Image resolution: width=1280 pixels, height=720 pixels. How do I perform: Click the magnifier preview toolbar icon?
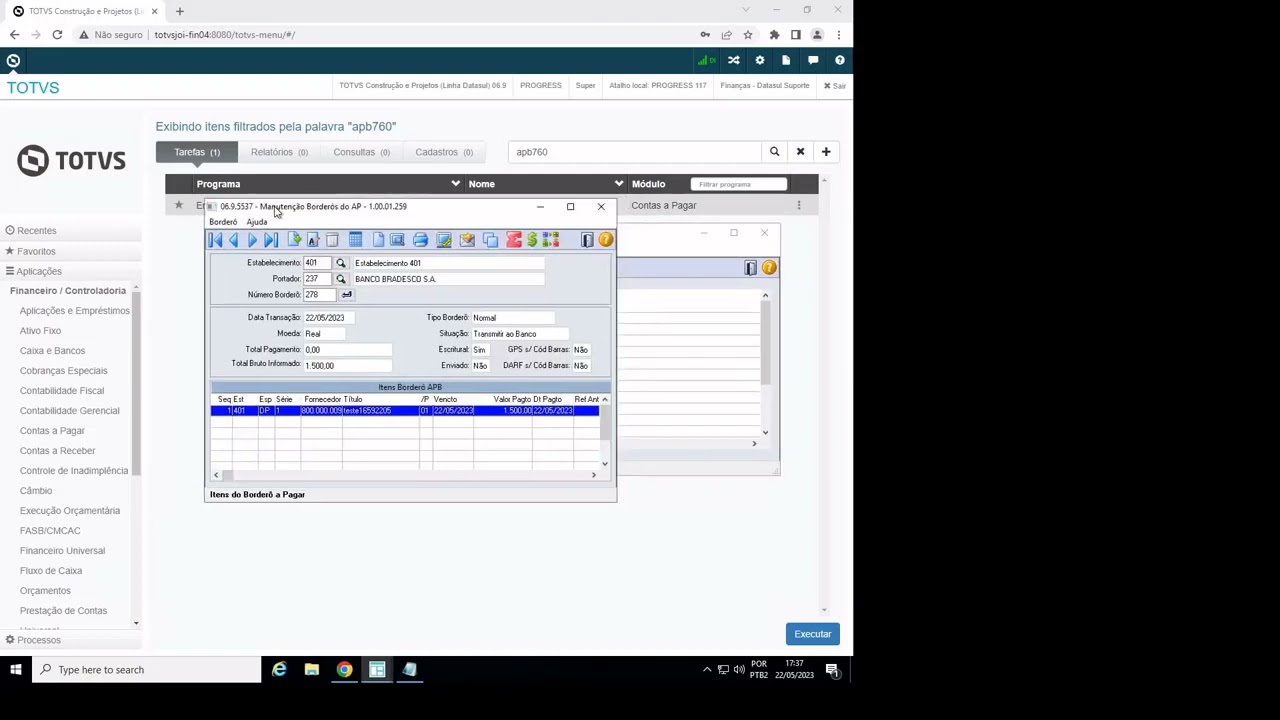pyautogui.click(x=397, y=240)
